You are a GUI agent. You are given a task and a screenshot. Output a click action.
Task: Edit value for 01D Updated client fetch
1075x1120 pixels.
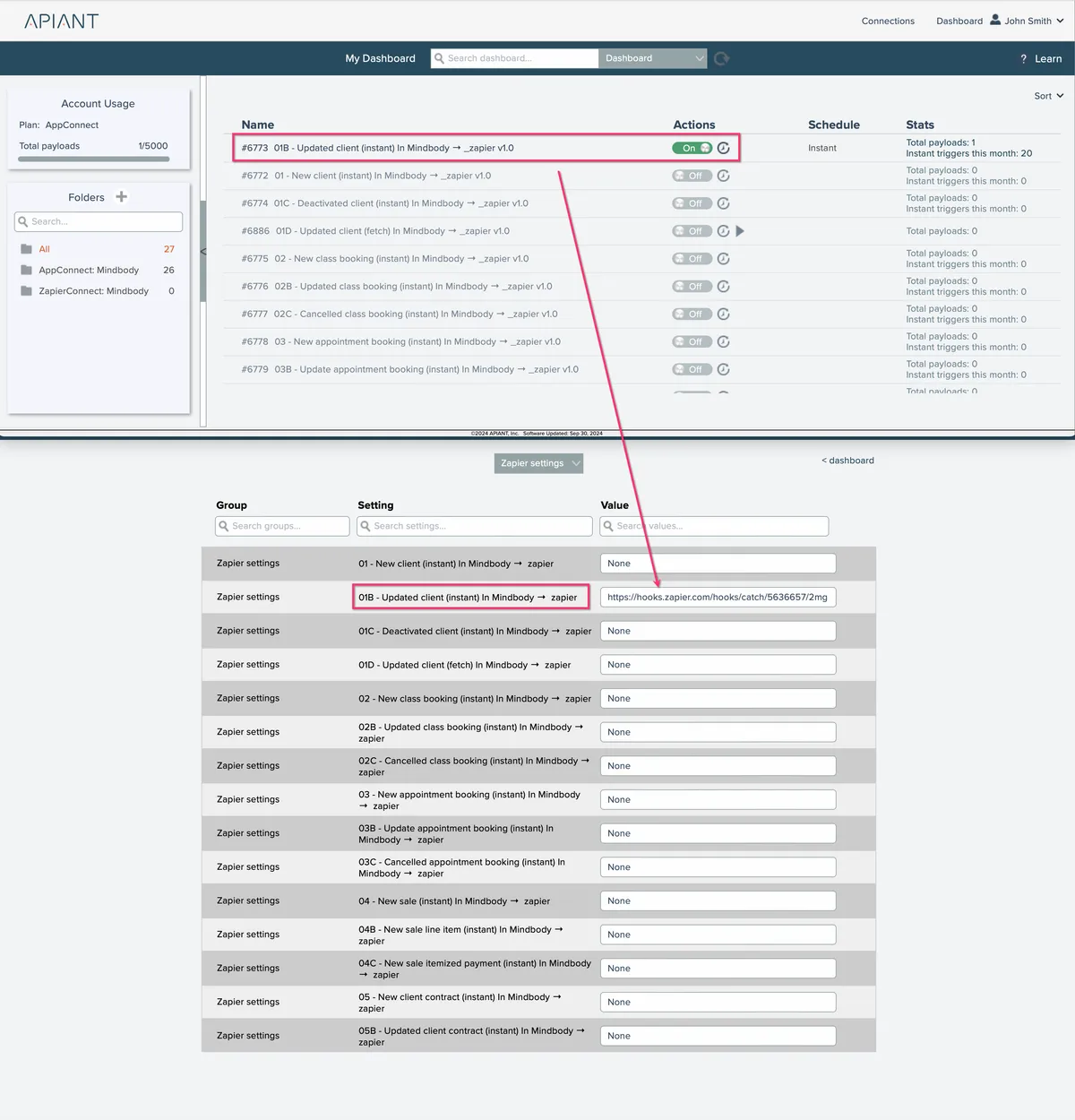point(718,665)
